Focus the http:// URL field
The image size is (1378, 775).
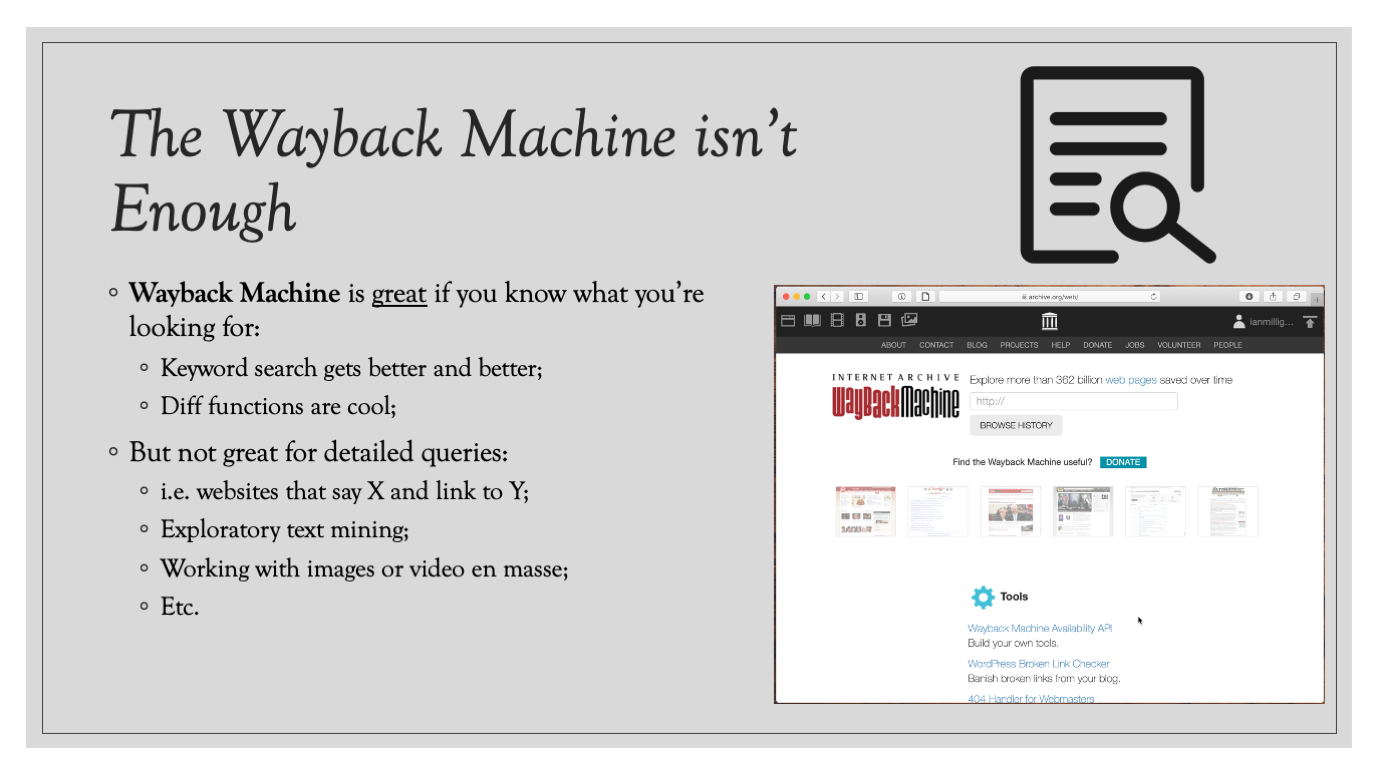pos(1074,401)
